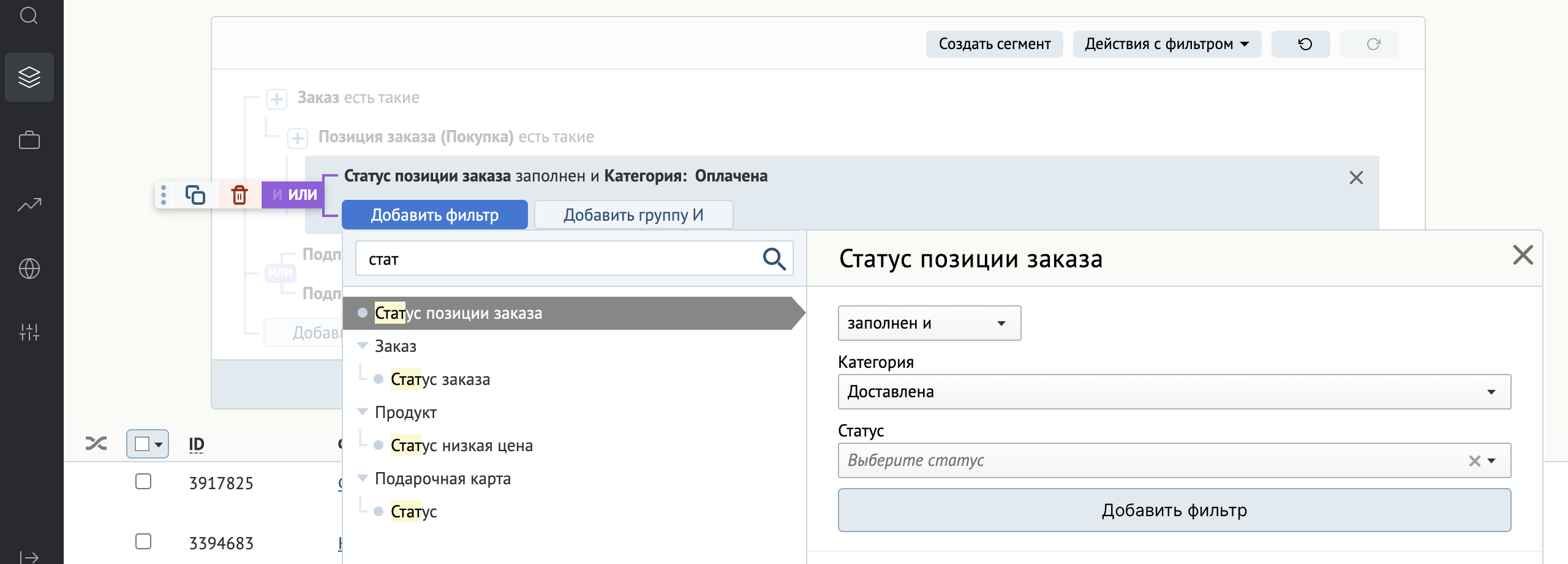Open the select-all checkbox dropdown arrow
The width and height of the screenshot is (1568, 564).
[x=159, y=444]
